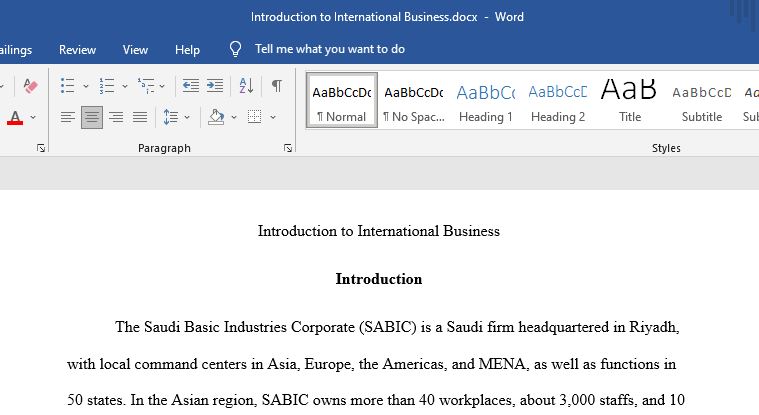
Task: Open the bullet library dropdown arrow
Action: pos(86,86)
